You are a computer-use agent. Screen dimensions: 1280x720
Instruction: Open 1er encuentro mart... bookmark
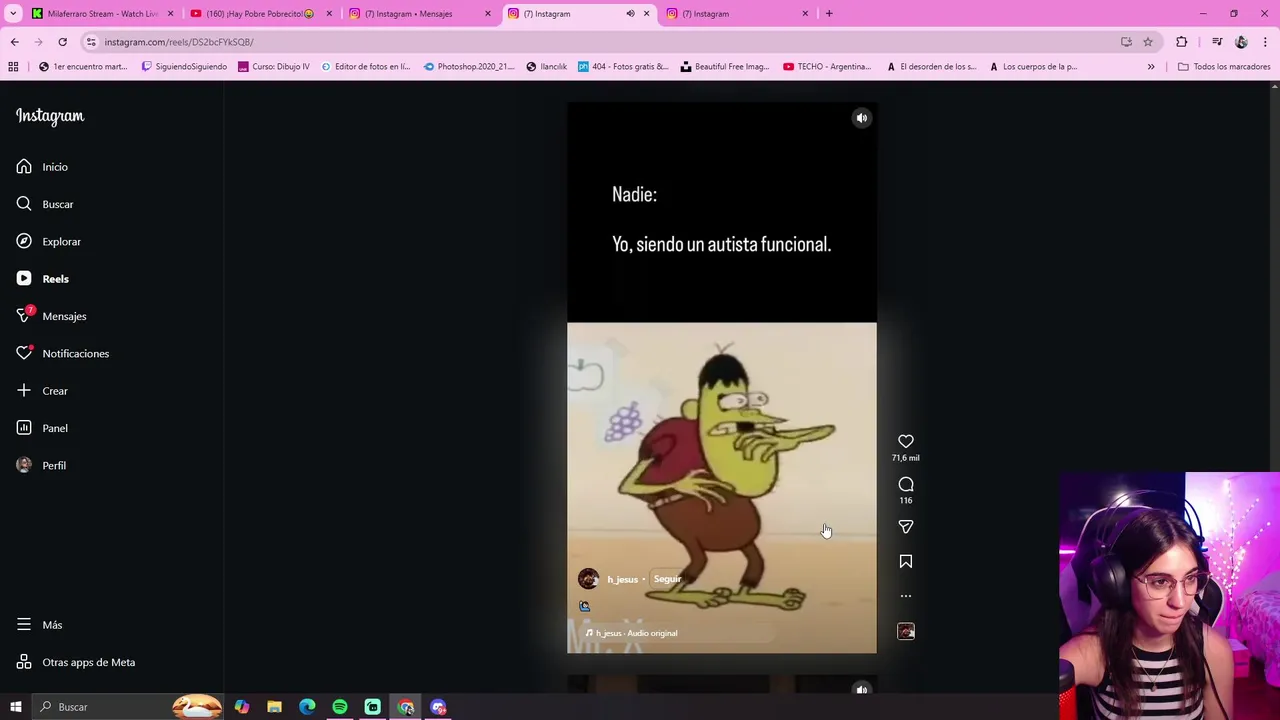point(82,67)
